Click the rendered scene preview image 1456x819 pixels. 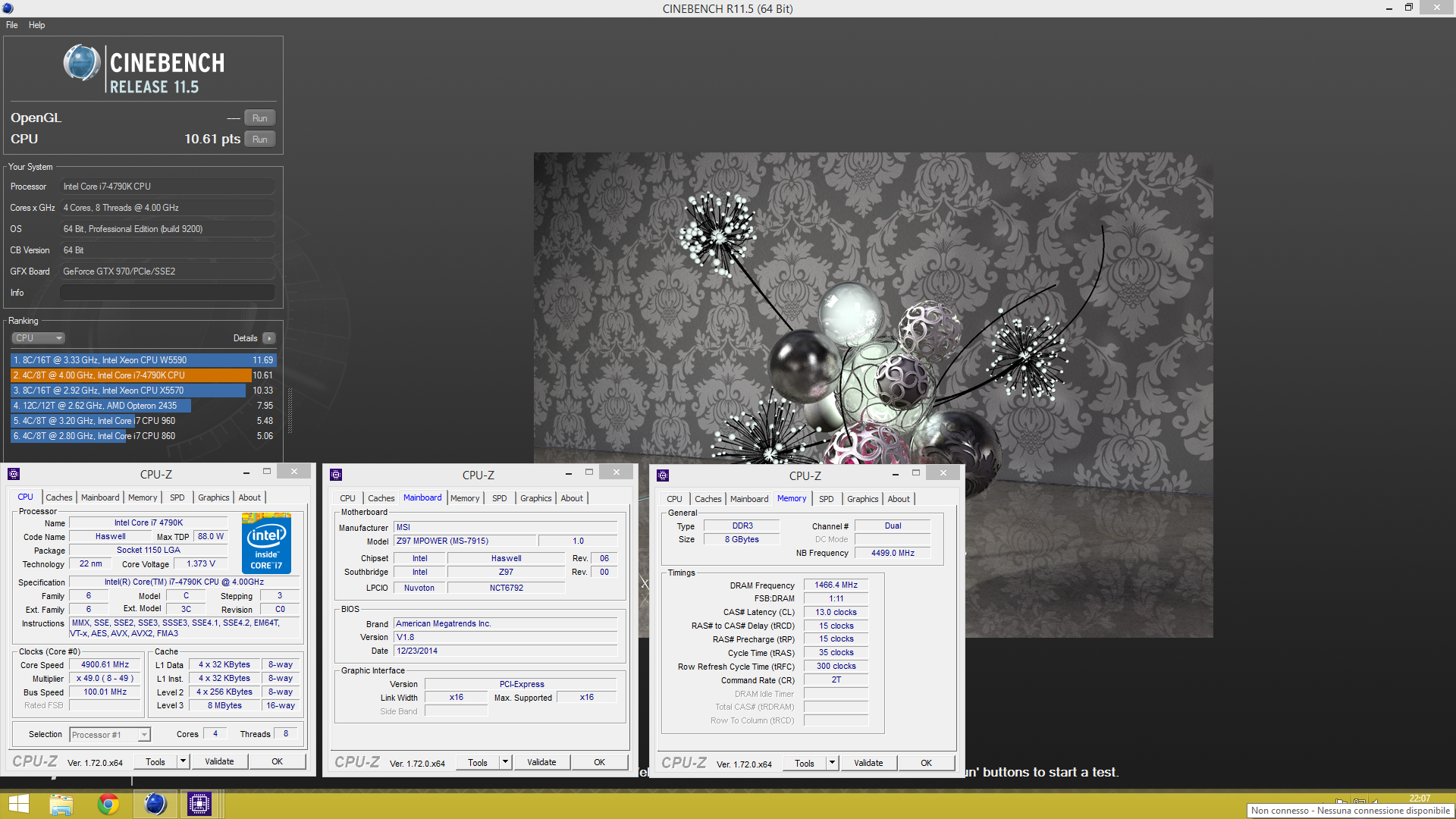873,395
